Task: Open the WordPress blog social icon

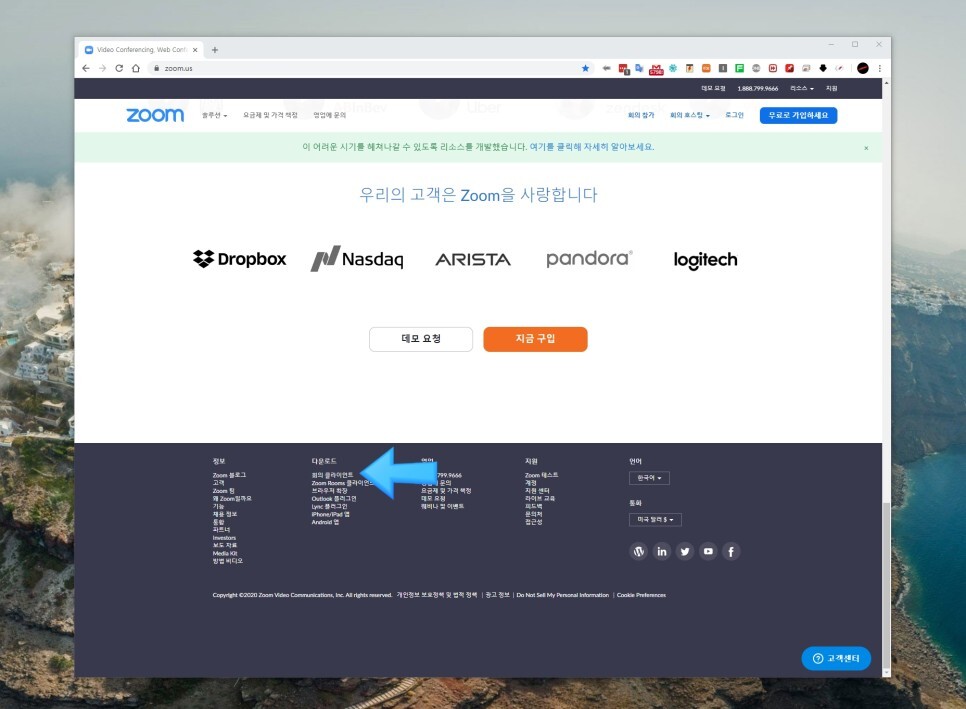Action: pyautogui.click(x=639, y=551)
